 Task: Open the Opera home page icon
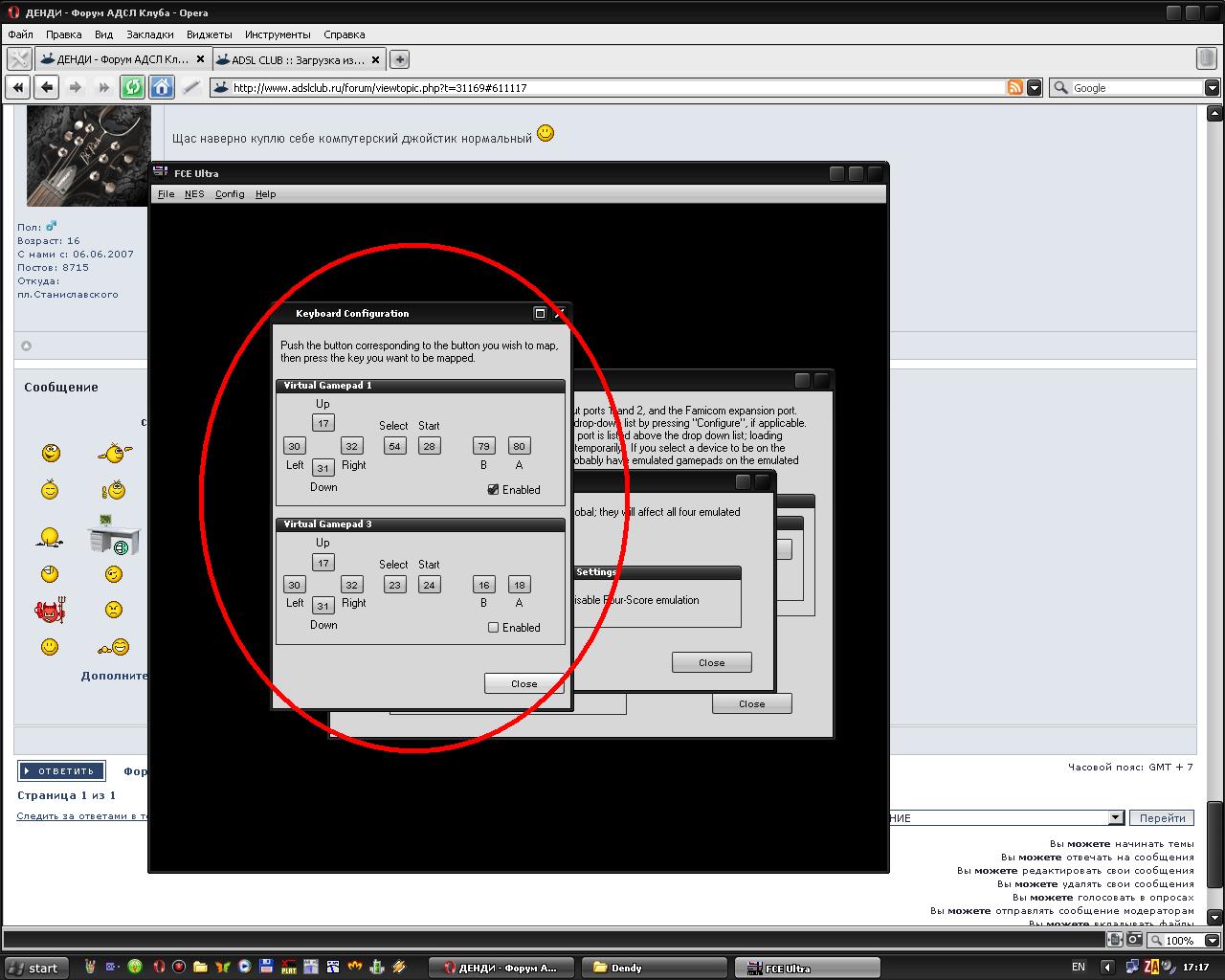[161, 87]
